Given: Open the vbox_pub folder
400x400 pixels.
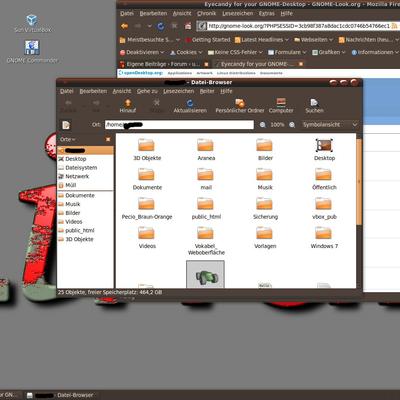Looking at the screenshot, I should [324, 208].
